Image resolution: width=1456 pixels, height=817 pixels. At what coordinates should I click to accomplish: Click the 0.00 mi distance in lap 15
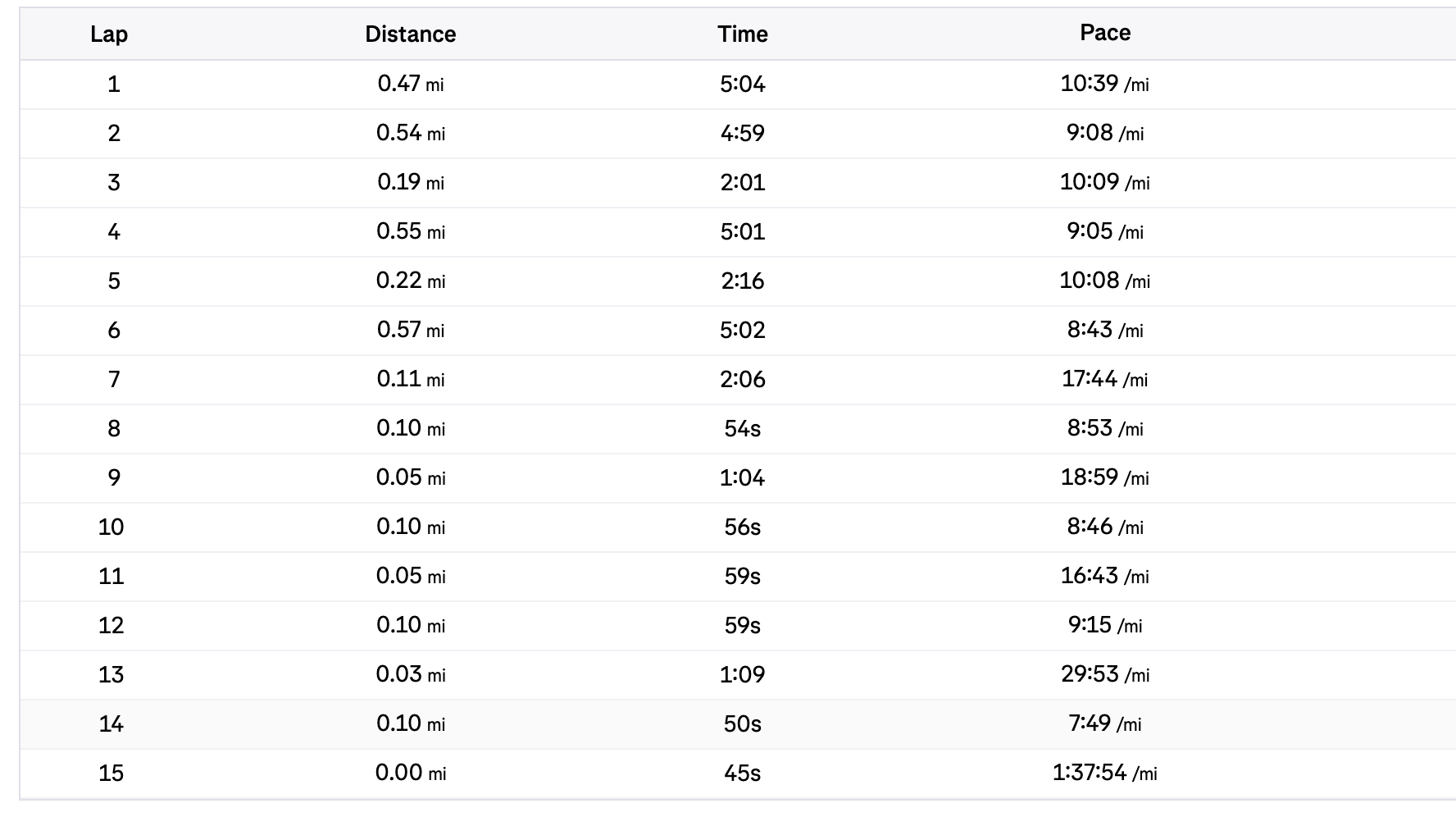(x=410, y=773)
